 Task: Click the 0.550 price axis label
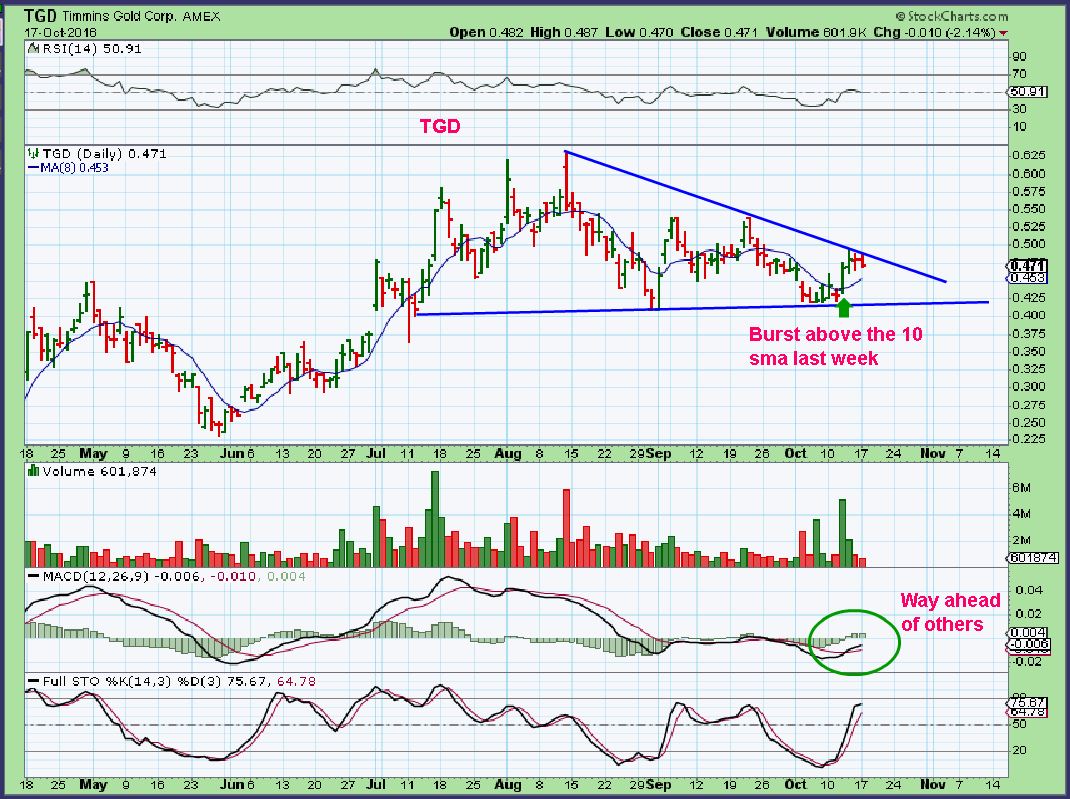tap(1028, 209)
